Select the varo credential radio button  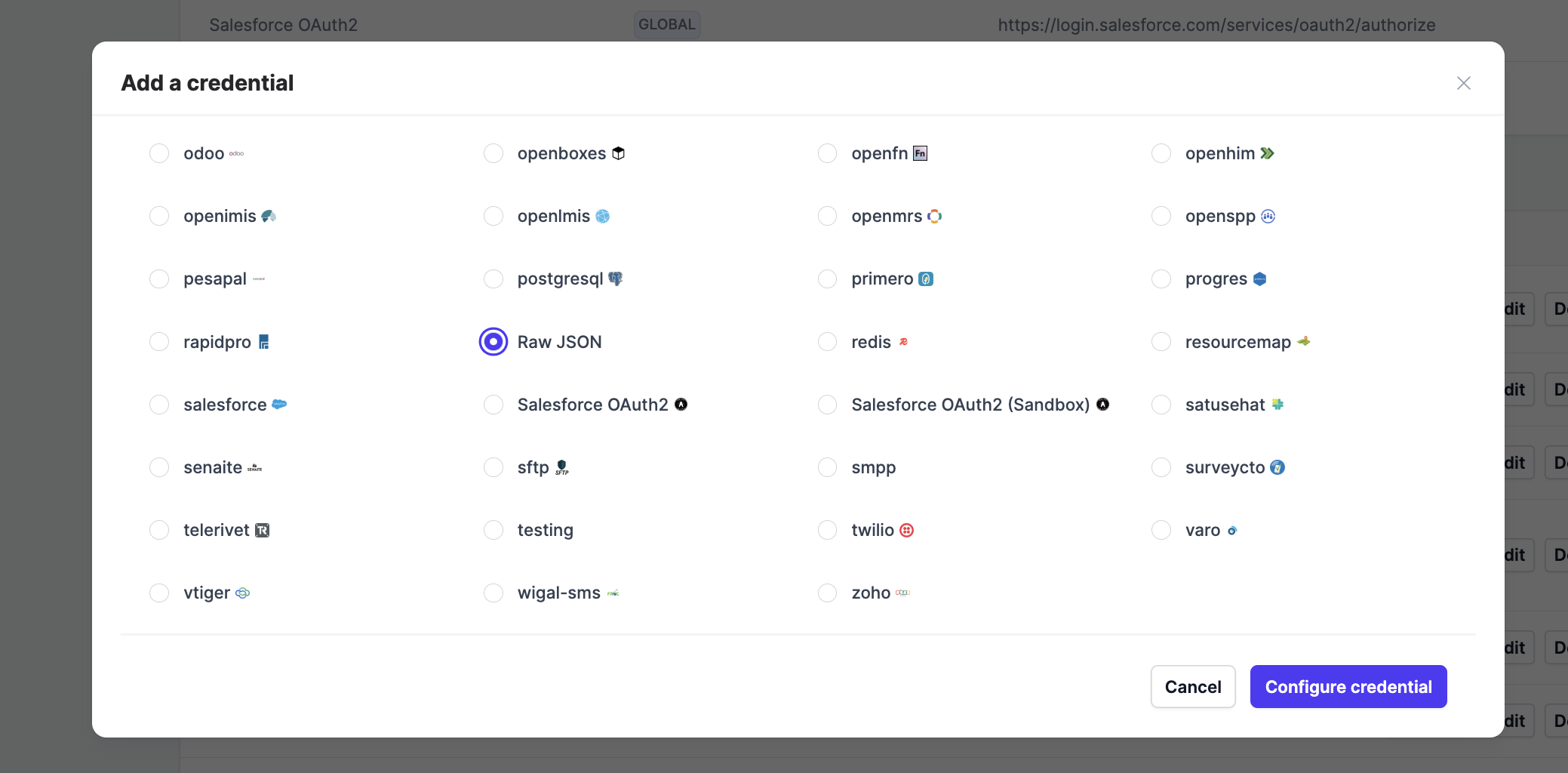click(x=1161, y=530)
